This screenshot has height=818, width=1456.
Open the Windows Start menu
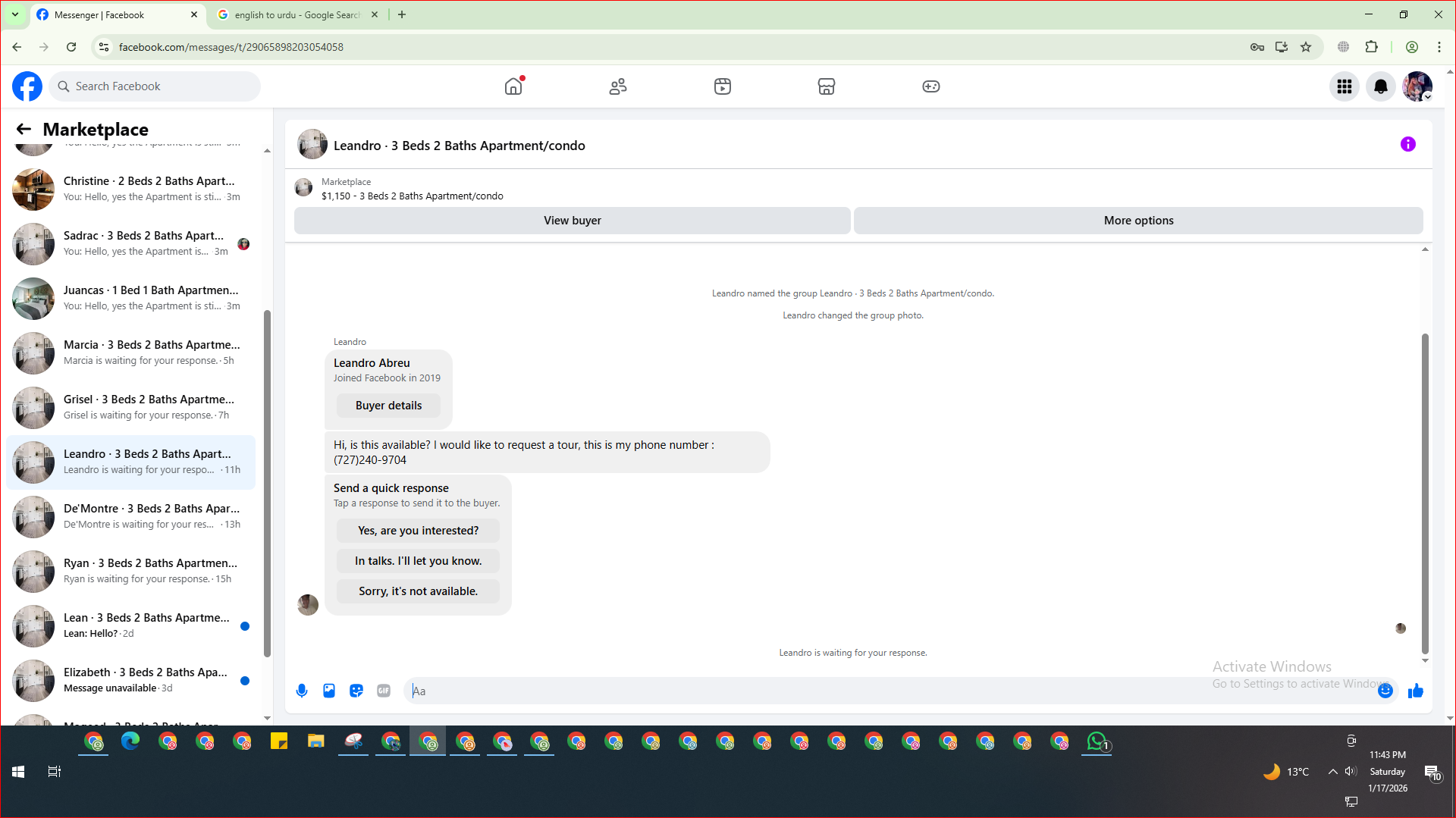(18, 772)
